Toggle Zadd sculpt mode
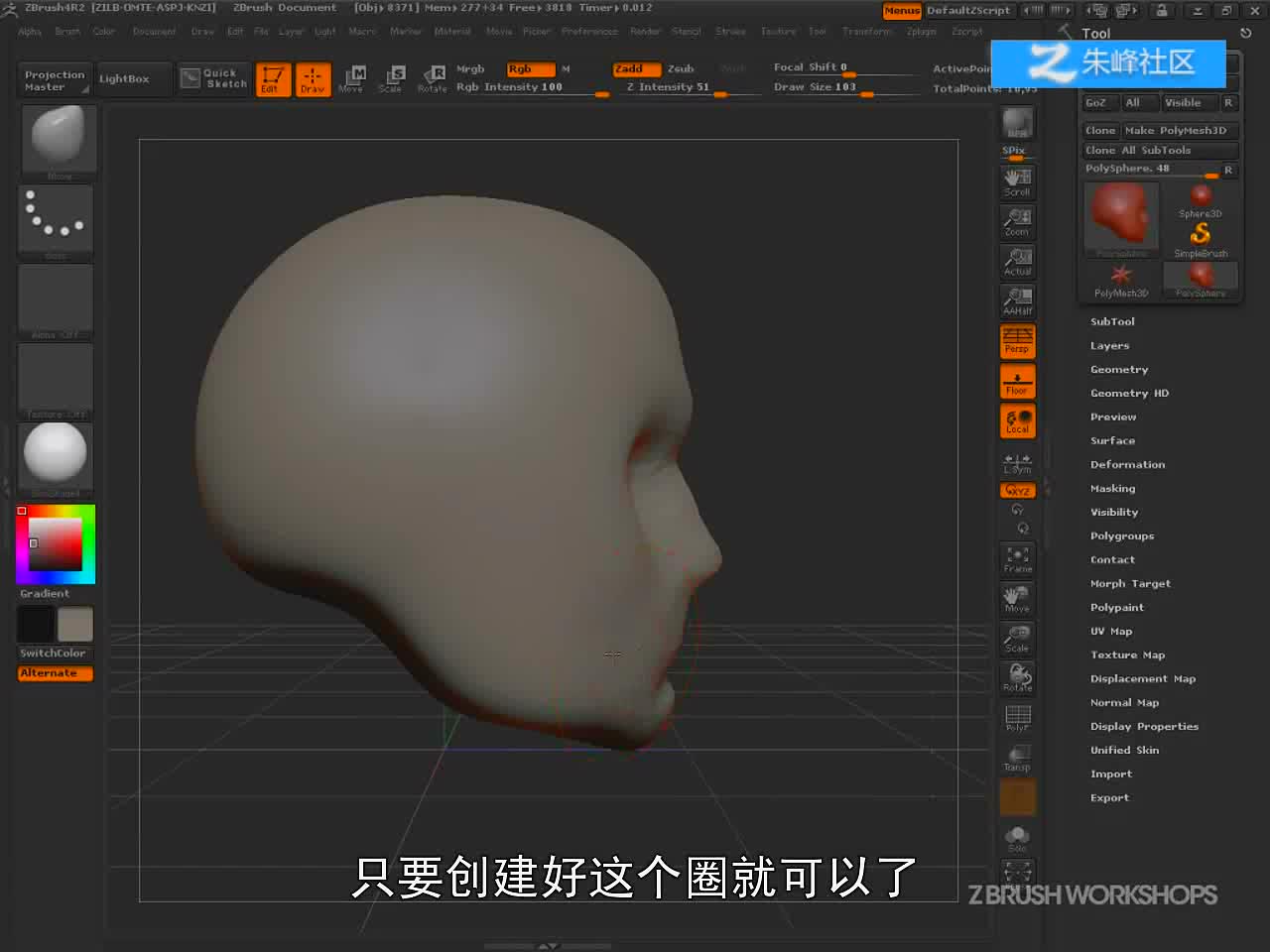Screen dimensions: 1270x952 pyautogui.click(x=636, y=69)
